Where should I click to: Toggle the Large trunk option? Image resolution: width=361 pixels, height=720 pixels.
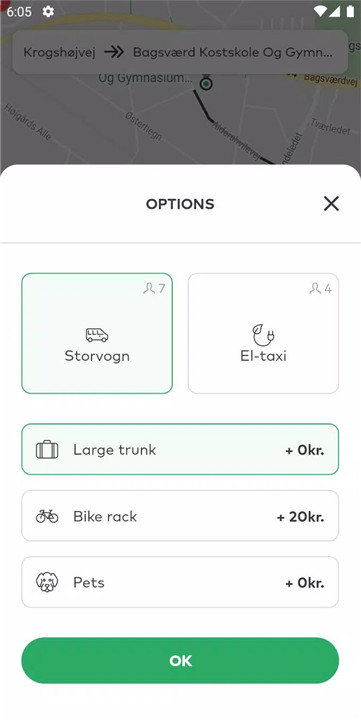[x=180, y=449]
